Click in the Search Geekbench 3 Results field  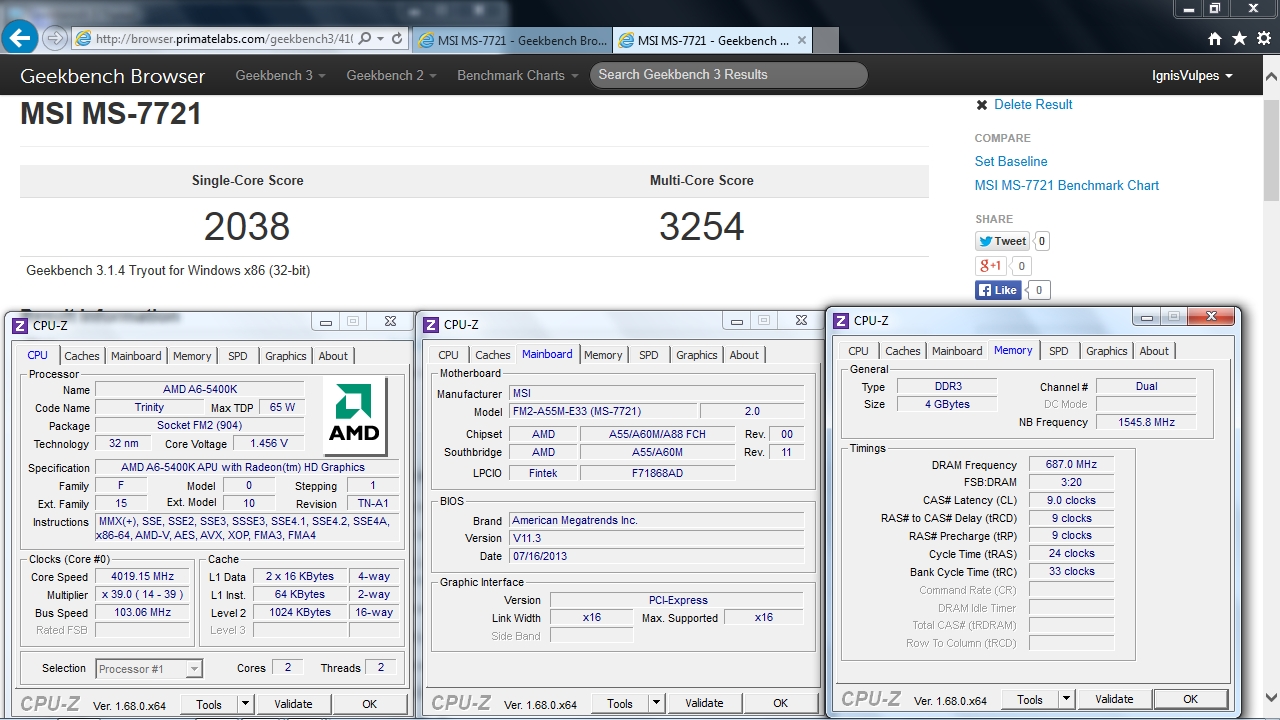729,75
